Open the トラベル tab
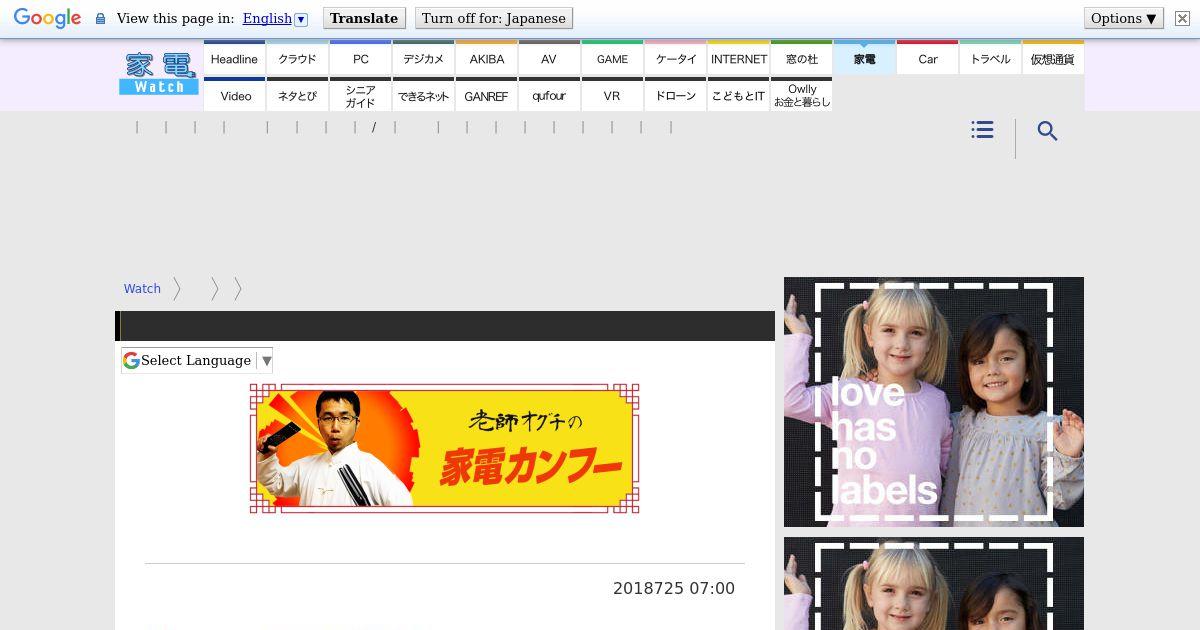Screen dimensions: 1200x630 point(990,58)
